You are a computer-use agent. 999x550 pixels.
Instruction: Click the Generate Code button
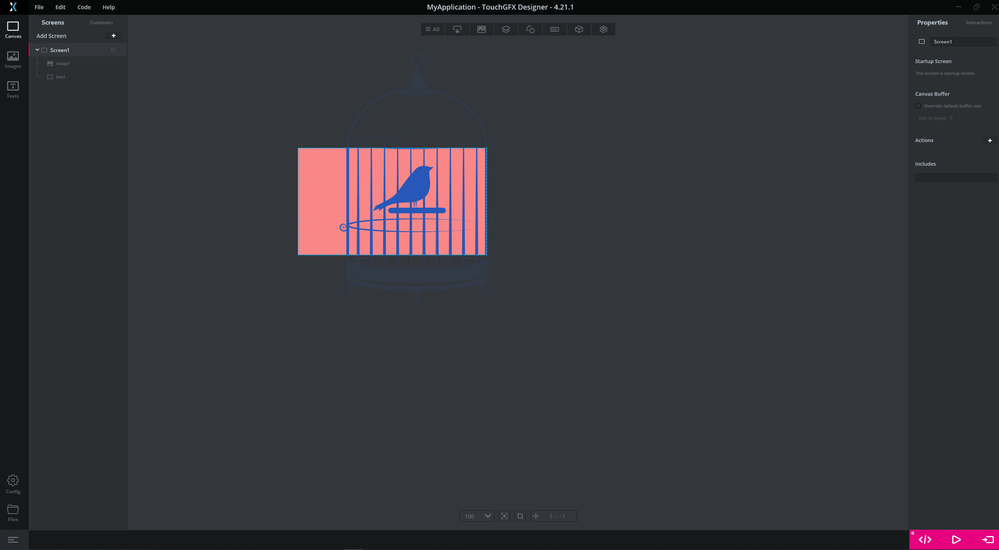[924, 540]
